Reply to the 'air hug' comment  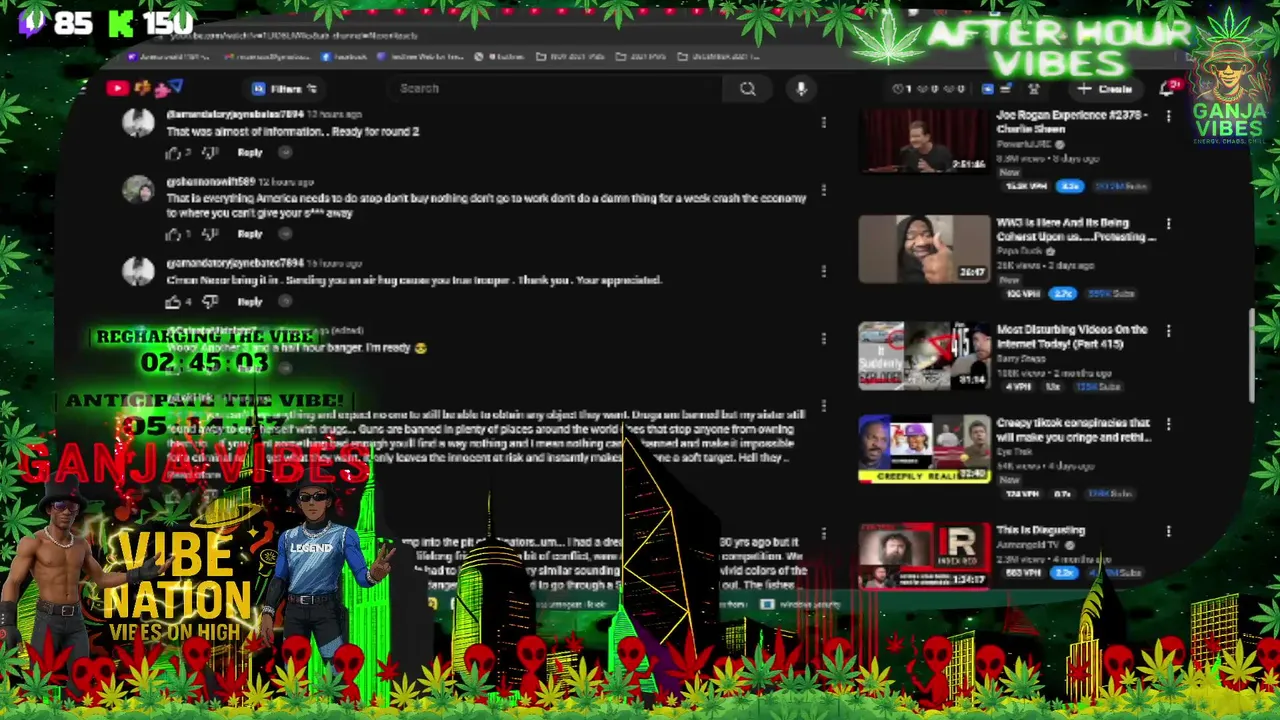pyautogui.click(x=250, y=302)
